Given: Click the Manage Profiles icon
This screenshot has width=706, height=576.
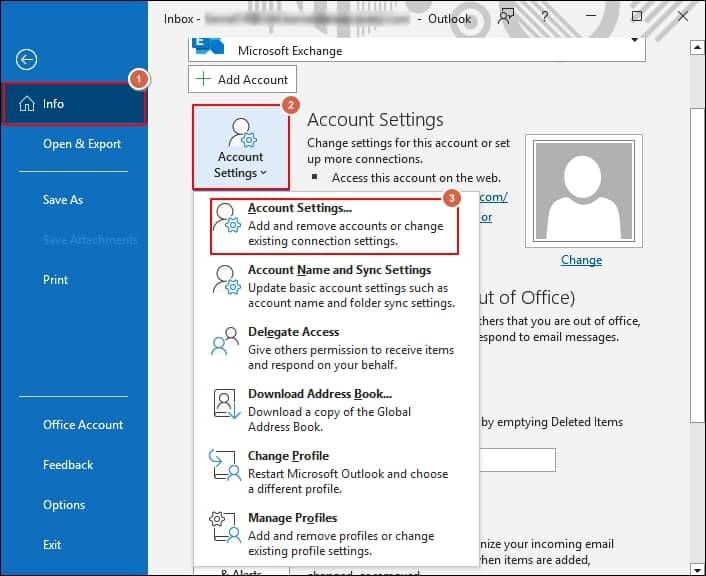Looking at the screenshot, I should (x=227, y=528).
